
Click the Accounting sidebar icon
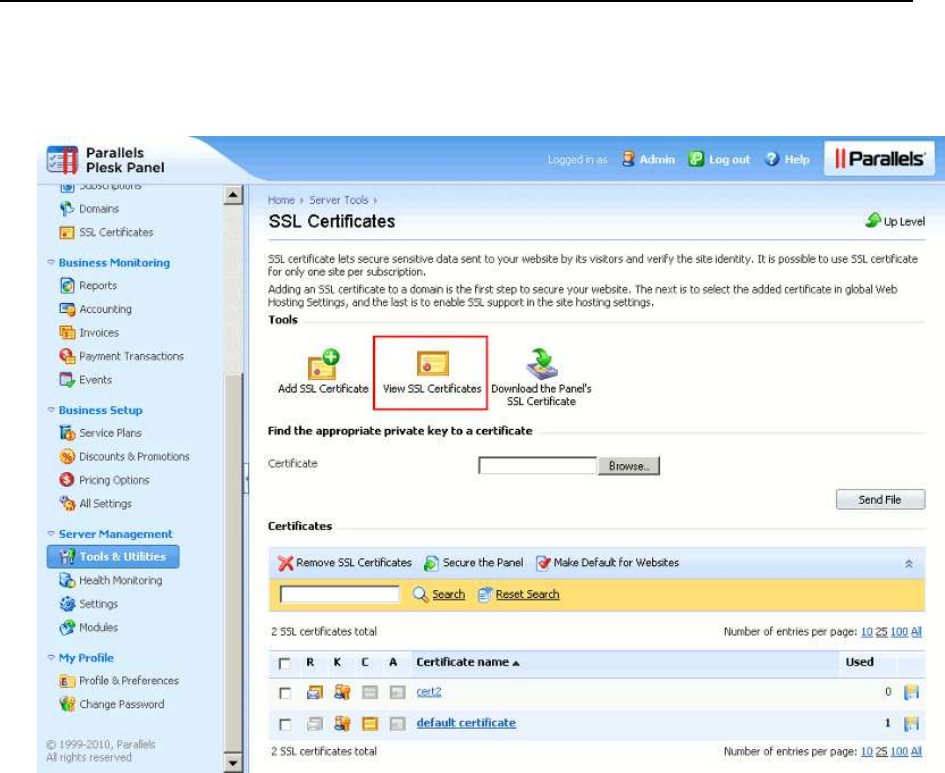(x=67, y=309)
